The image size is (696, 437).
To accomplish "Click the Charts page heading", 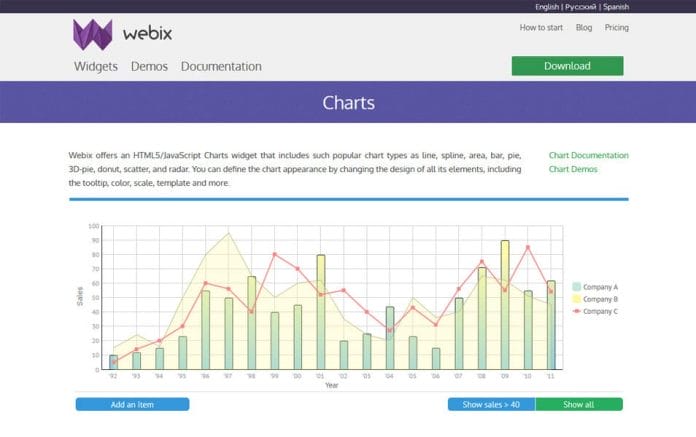I will click(x=348, y=102).
